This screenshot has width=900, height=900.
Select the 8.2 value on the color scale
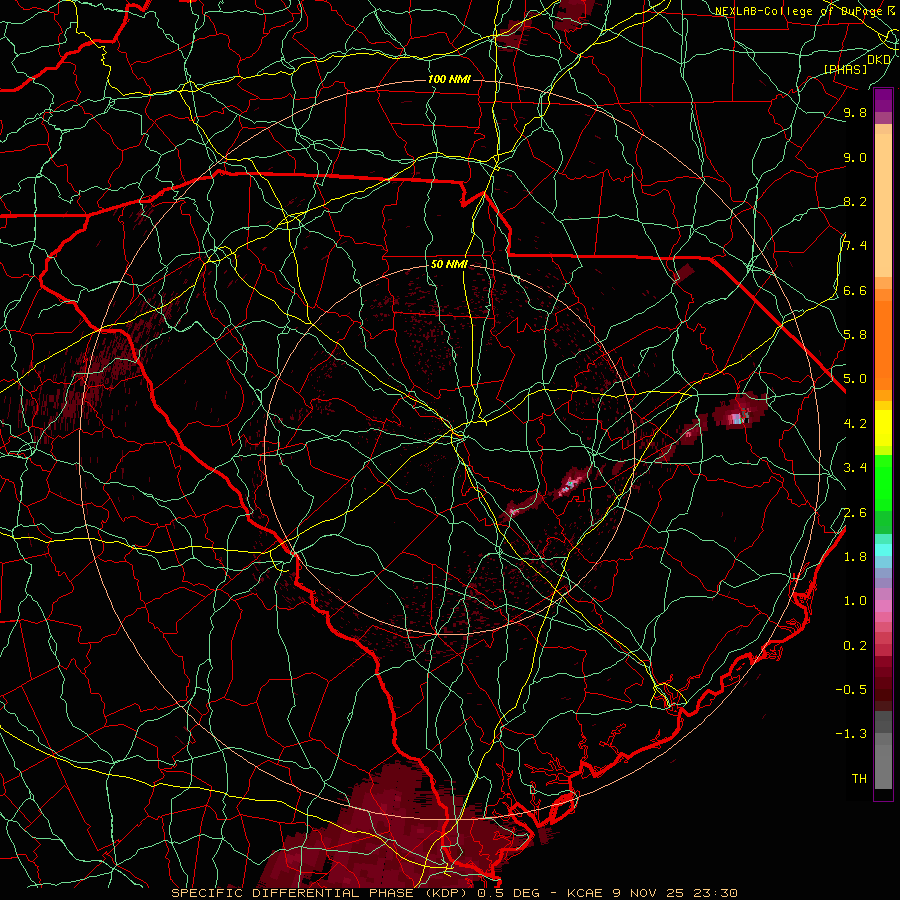[855, 201]
